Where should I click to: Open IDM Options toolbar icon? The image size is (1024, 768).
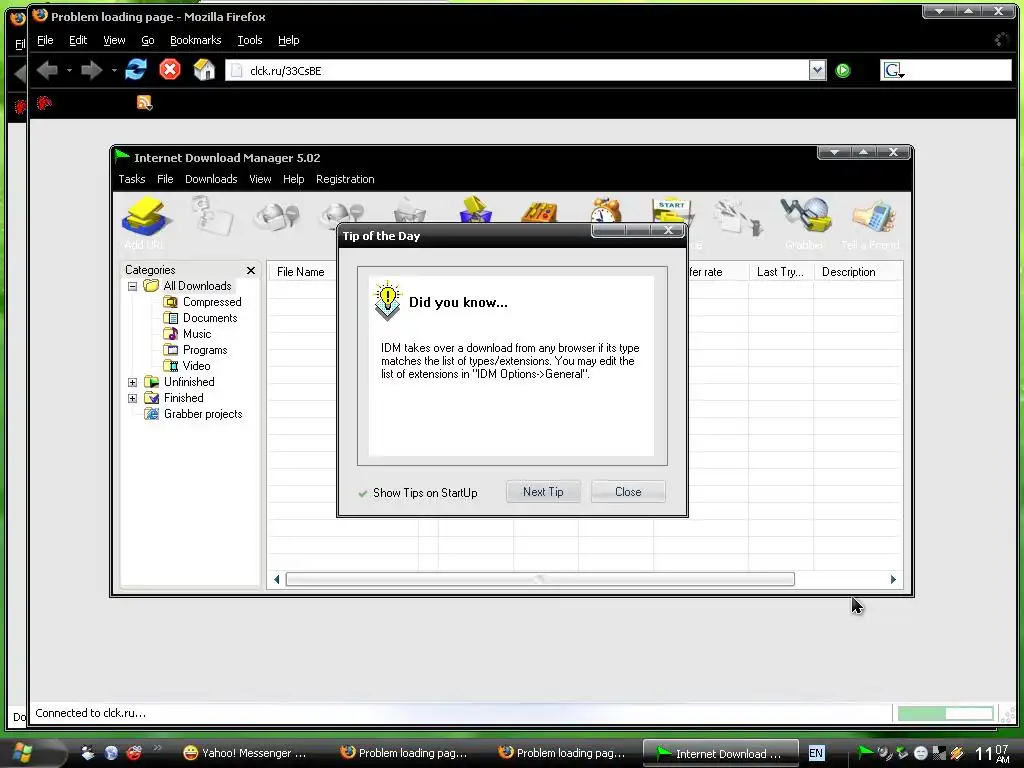click(539, 210)
